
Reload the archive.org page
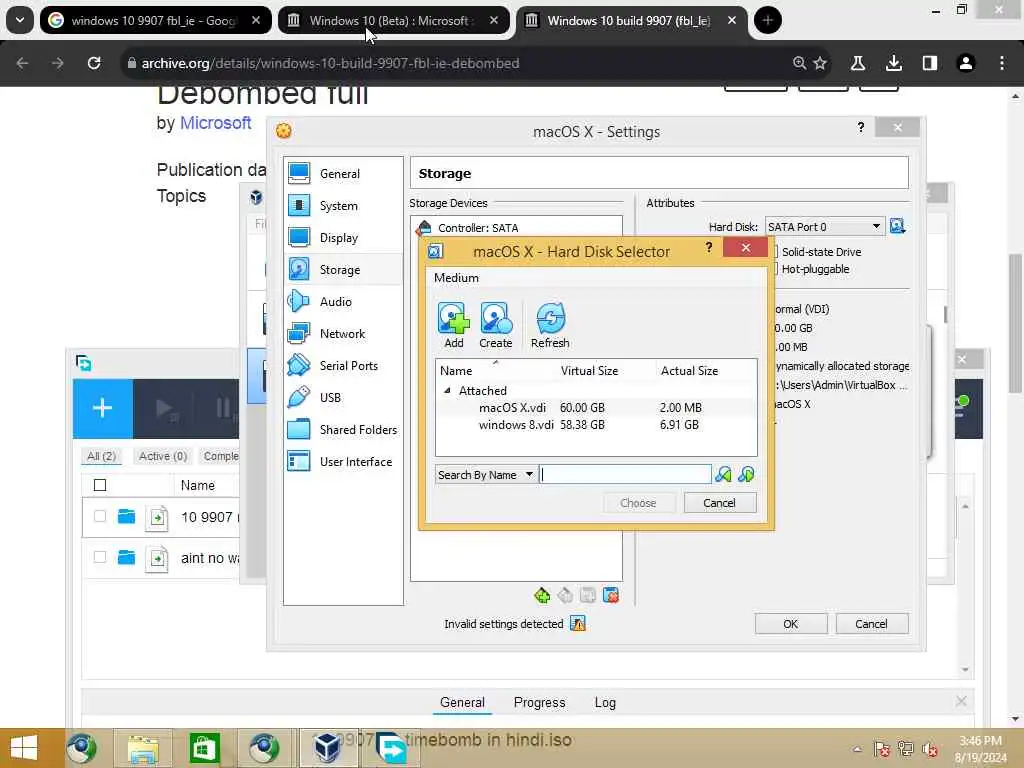point(94,63)
